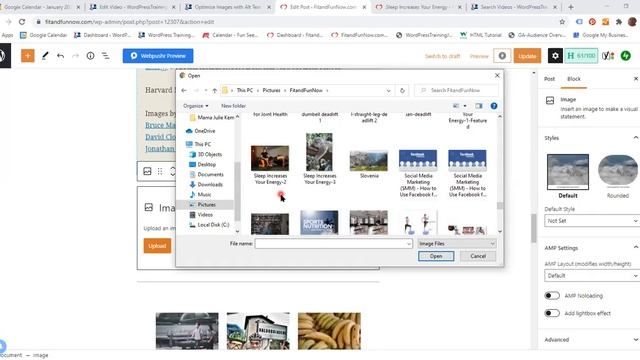Image resolution: width=640 pixels, height=360 pixels.
Task: Collapse the Styles panel section
Action: [636, 138]
